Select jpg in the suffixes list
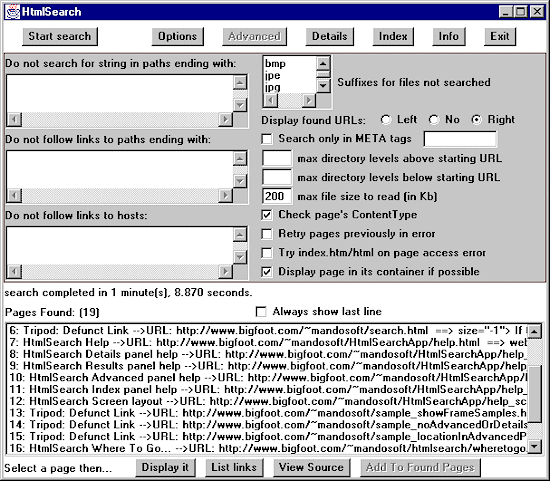This screenshot has width=551, height=482. click(x=290, y=87)
